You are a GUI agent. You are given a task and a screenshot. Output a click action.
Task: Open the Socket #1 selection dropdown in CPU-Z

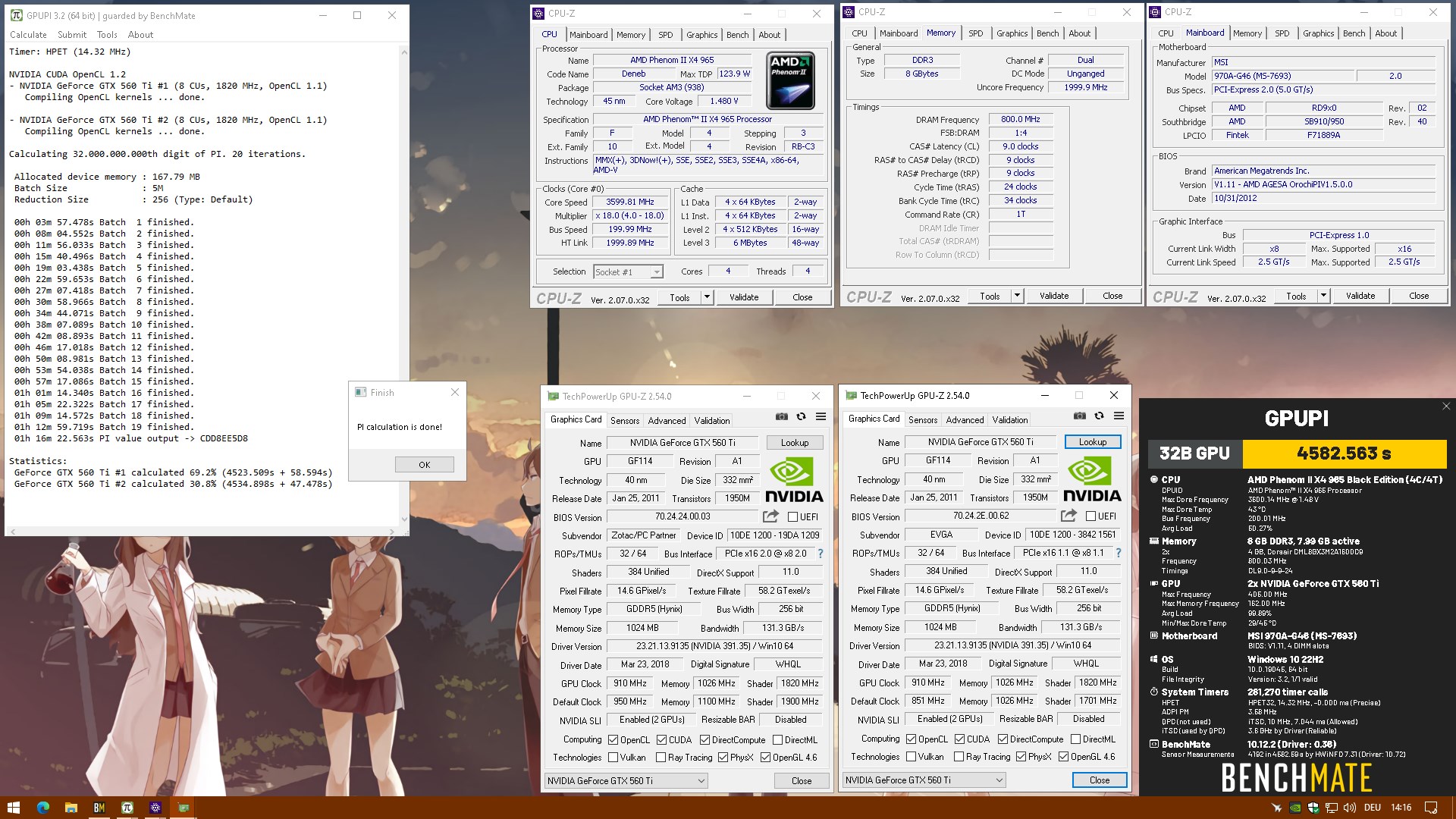pos(628,271)
